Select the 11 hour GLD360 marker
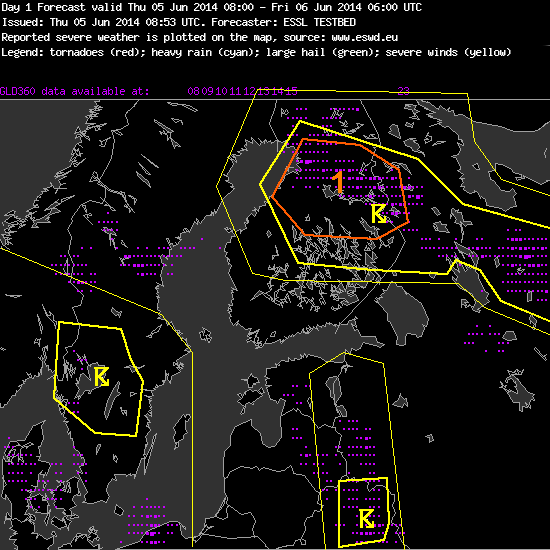This screenshot has height=550, width=550. pos(235,91)
